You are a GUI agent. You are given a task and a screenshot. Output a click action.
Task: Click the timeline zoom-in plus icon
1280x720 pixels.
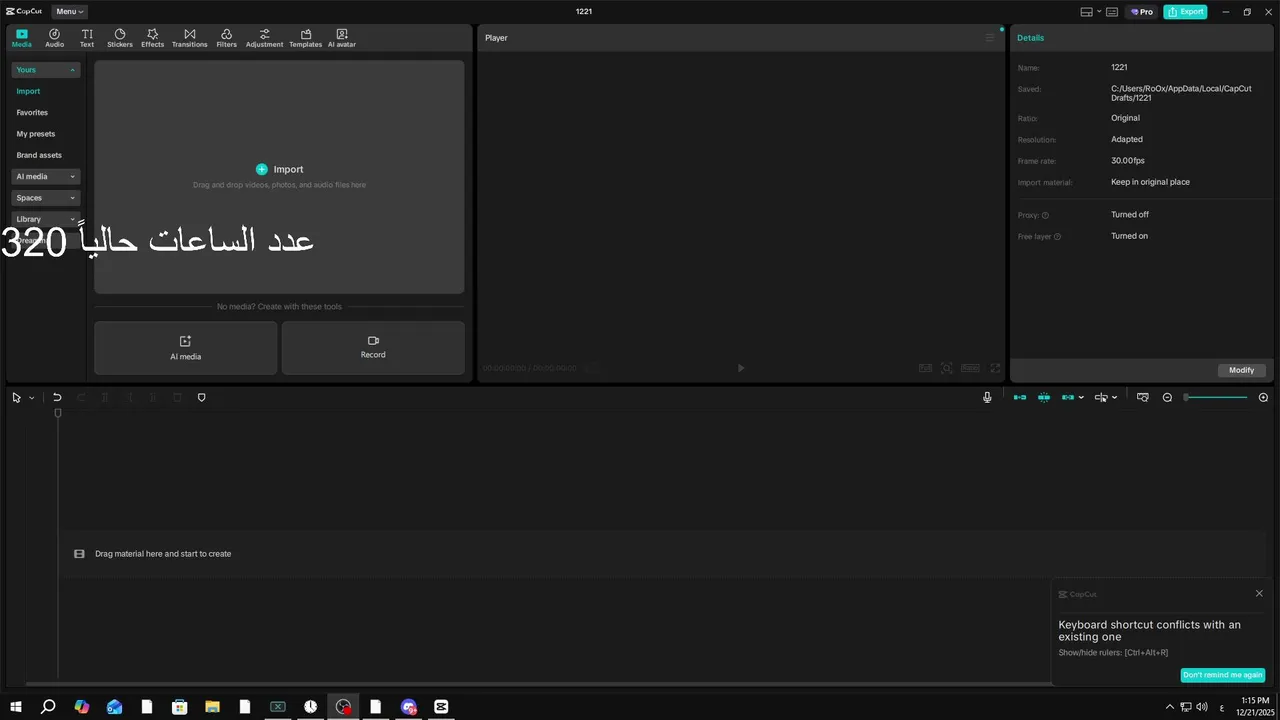(1263, 398)
